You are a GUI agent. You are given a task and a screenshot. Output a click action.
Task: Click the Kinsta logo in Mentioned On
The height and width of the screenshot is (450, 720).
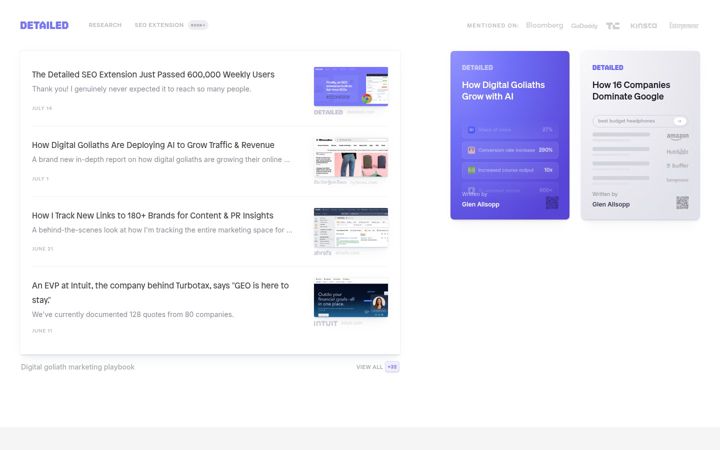point(643,25)
